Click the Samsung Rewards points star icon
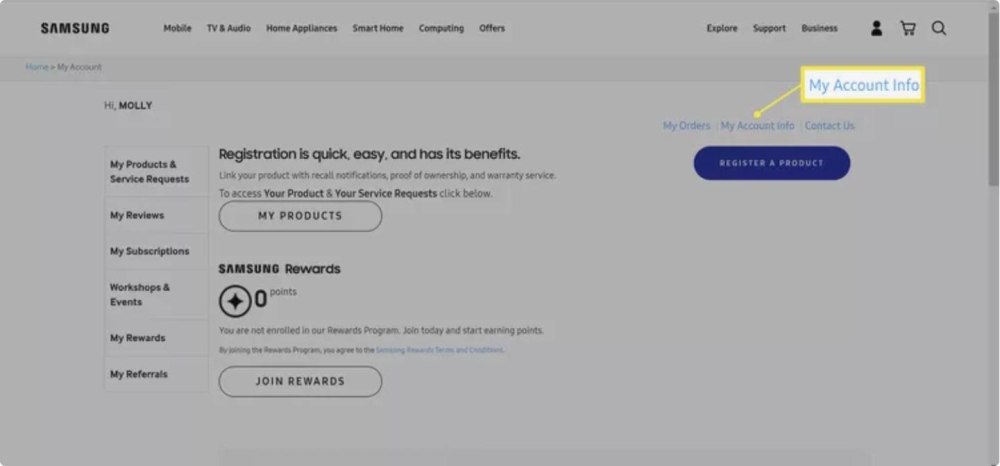Screen dimensions: 1000x466 235,300
